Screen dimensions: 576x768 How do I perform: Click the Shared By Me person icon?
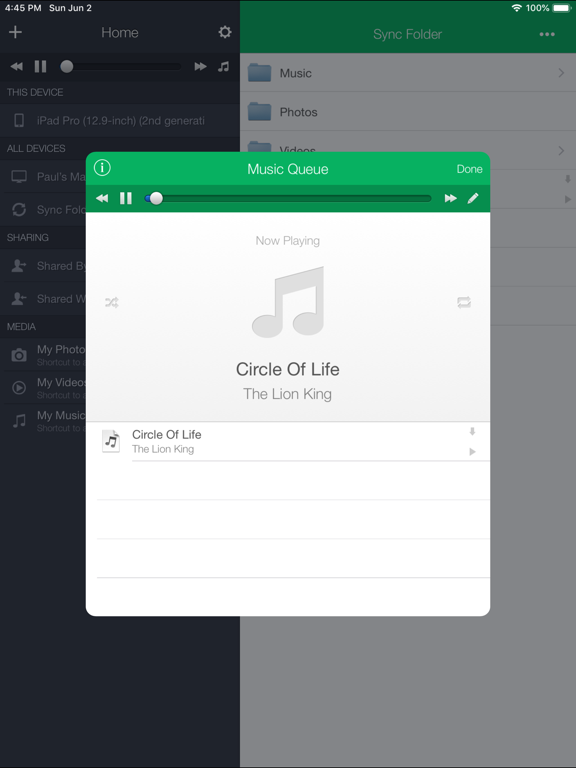[x=19, y=266]
